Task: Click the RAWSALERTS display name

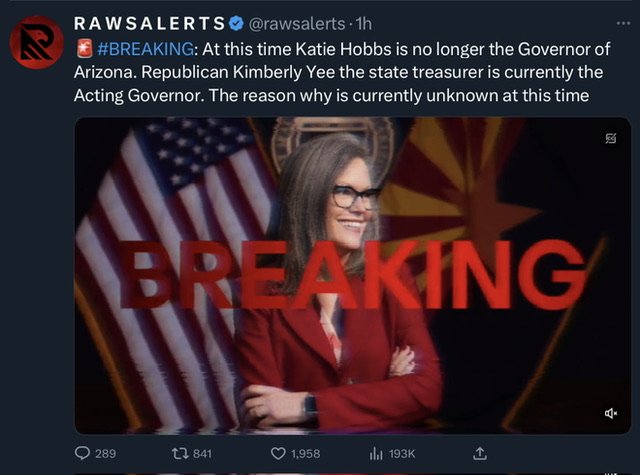Action: pyautogui.click(x=149, y=24)
